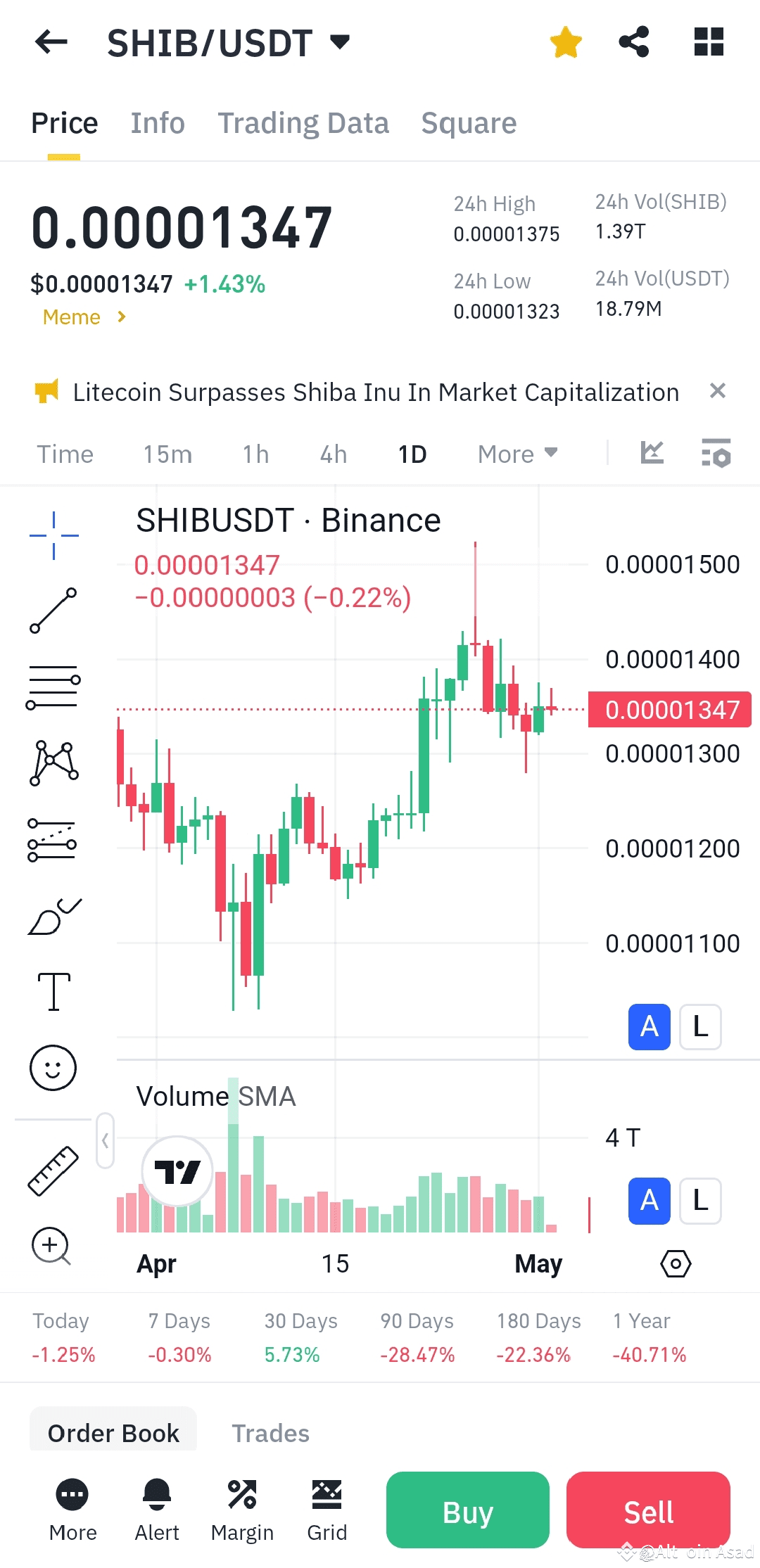Image resolution: width=760 pixels, height=1568 pixels.
Task: Open Margin trading
Action: 242,1510
